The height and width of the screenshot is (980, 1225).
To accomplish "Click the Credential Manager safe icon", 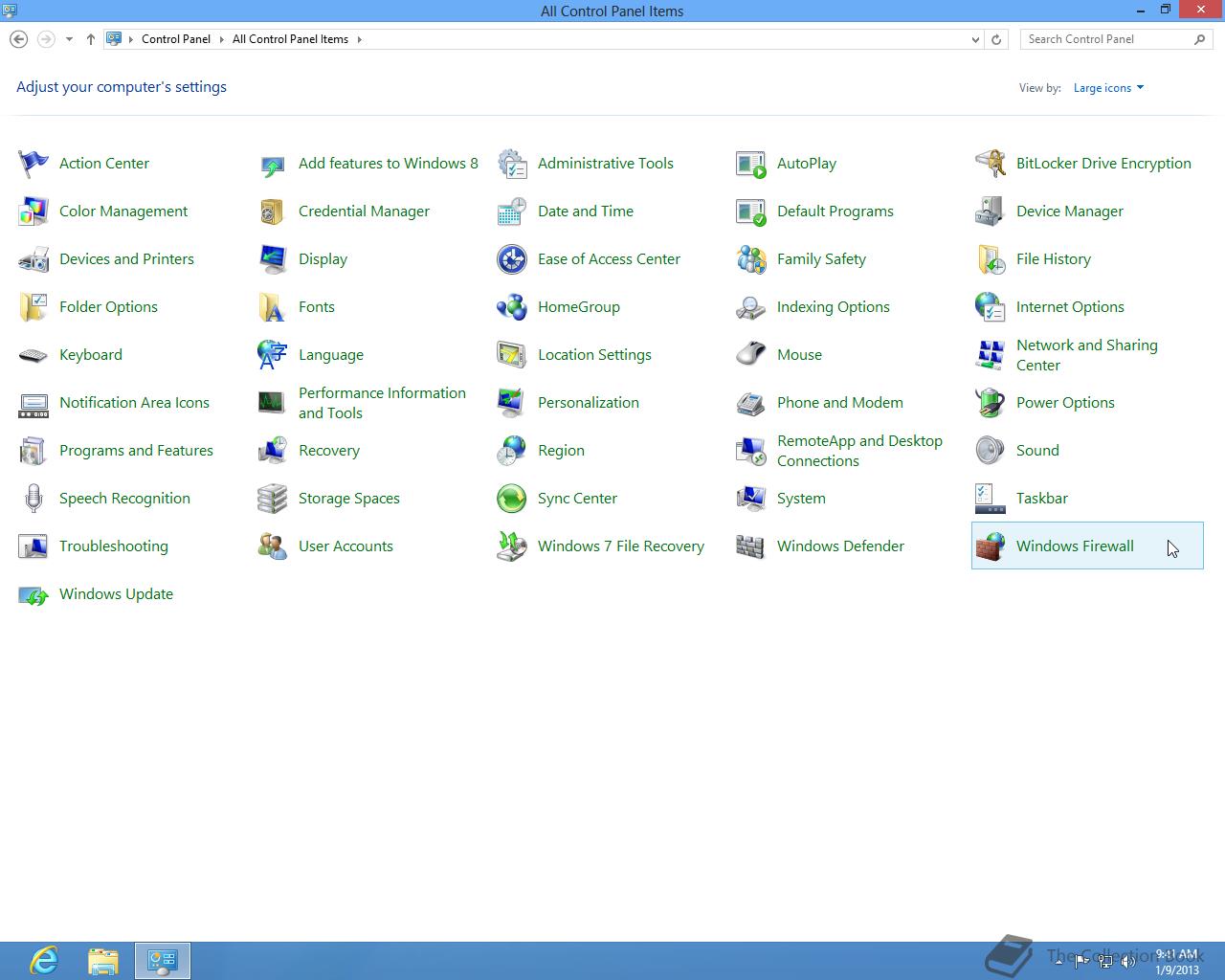I will [x=273, y=212].
